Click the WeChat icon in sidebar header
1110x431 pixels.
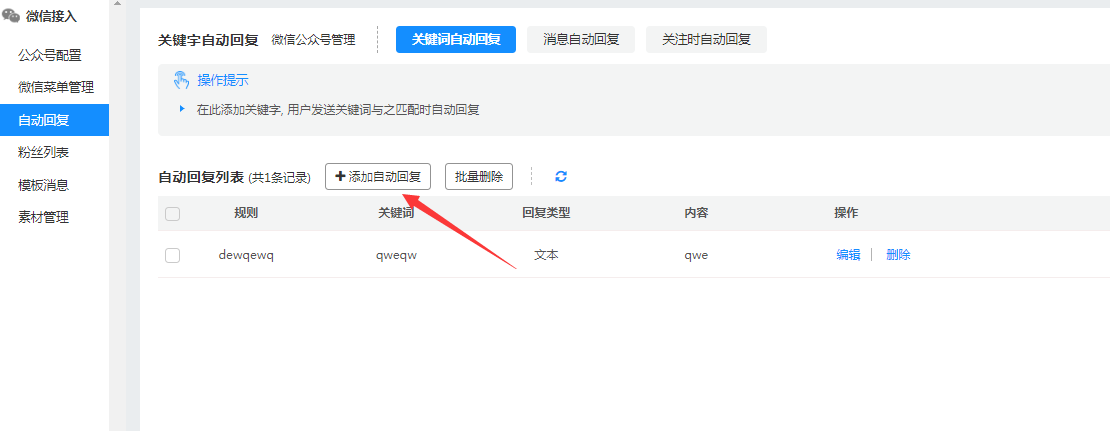coord(11,16)
